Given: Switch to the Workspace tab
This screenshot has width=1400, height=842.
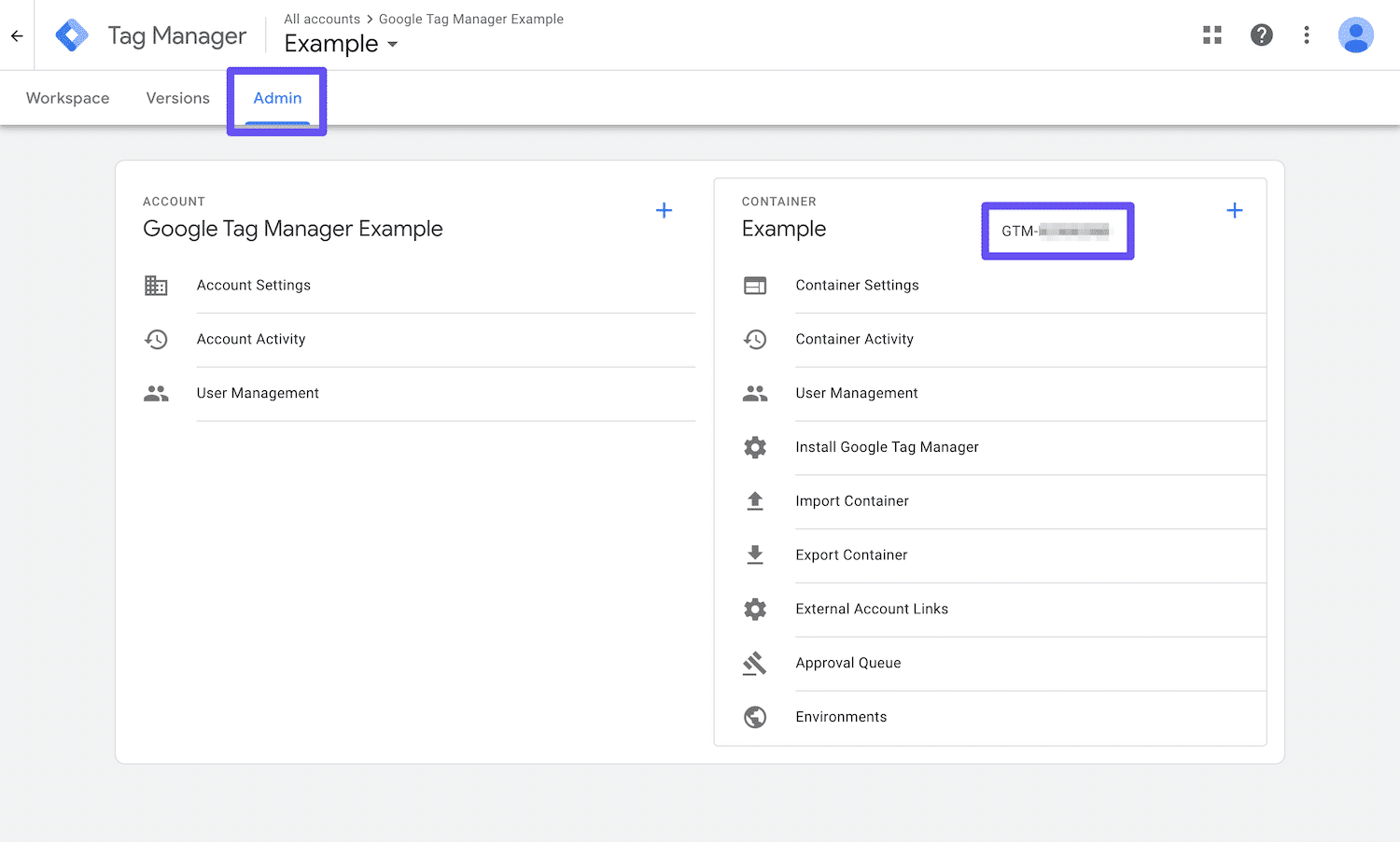Looking at the screenshot, I should pyautogui.click(x=66, y=98).
